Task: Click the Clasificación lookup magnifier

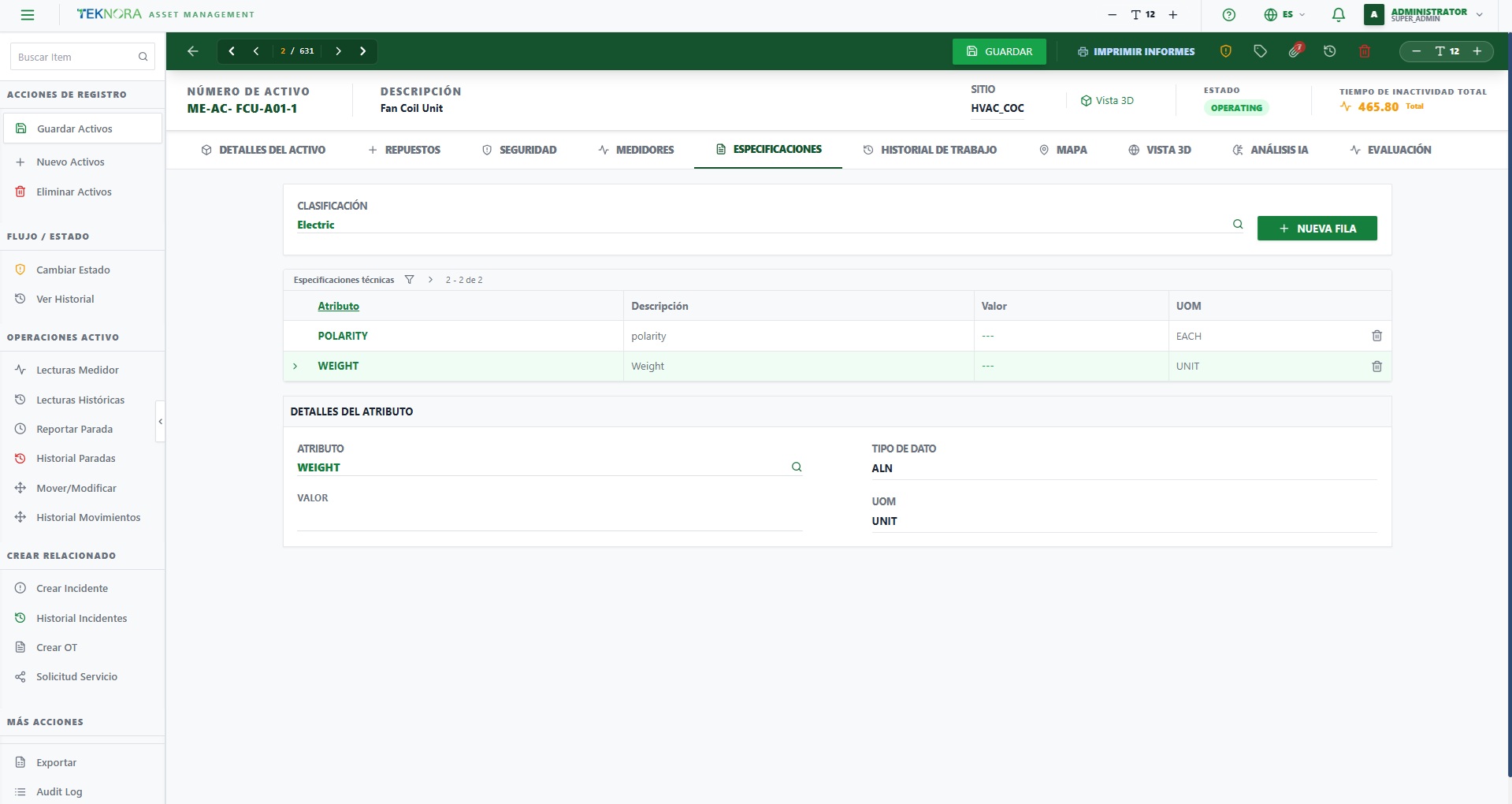Action: click(x=1238, y=225)
